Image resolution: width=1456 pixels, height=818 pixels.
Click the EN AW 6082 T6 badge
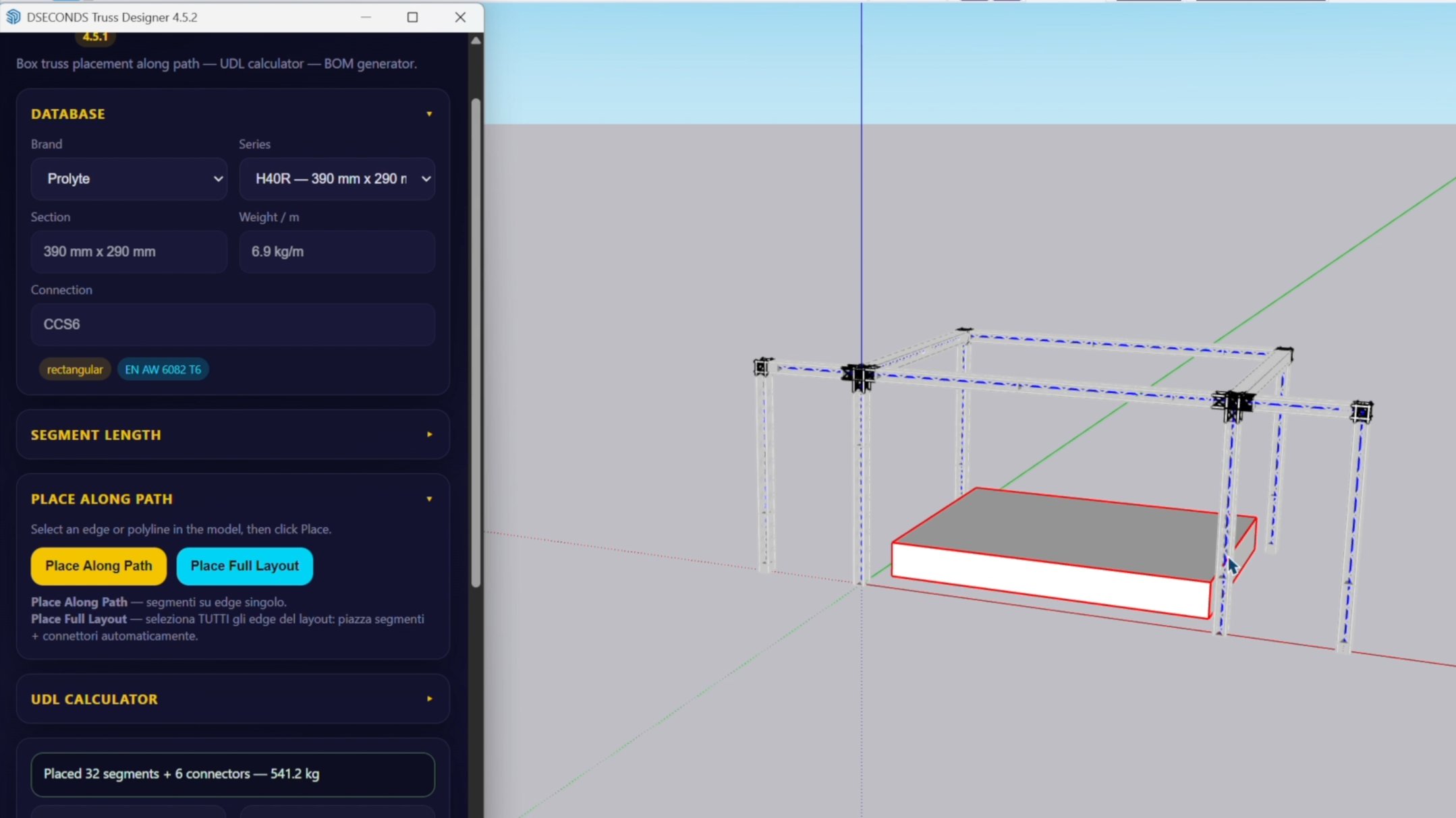click(x=163, y=370)
